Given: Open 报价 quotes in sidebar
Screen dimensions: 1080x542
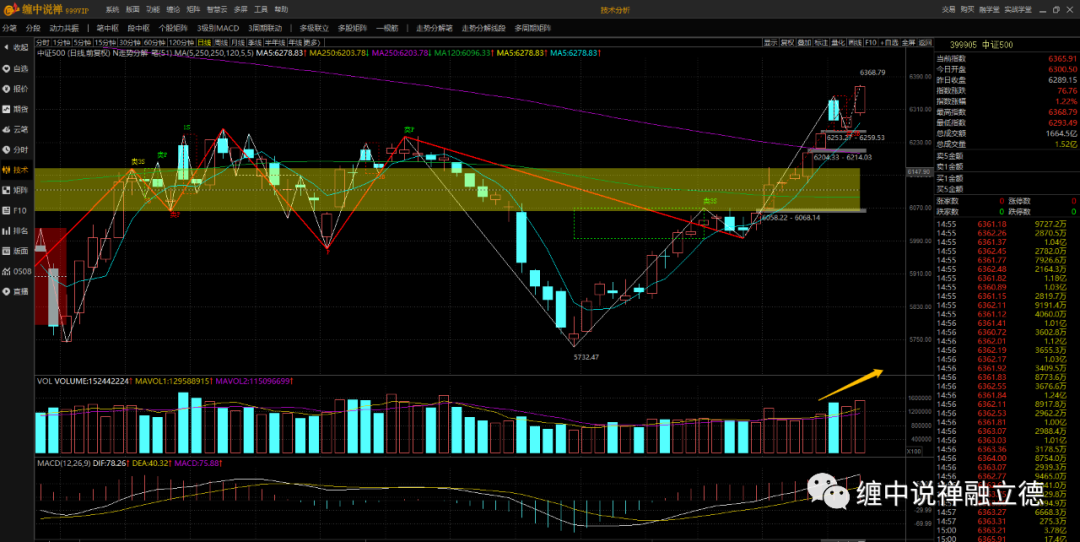Looking at the screenshot, I should [x=17, y=89].
